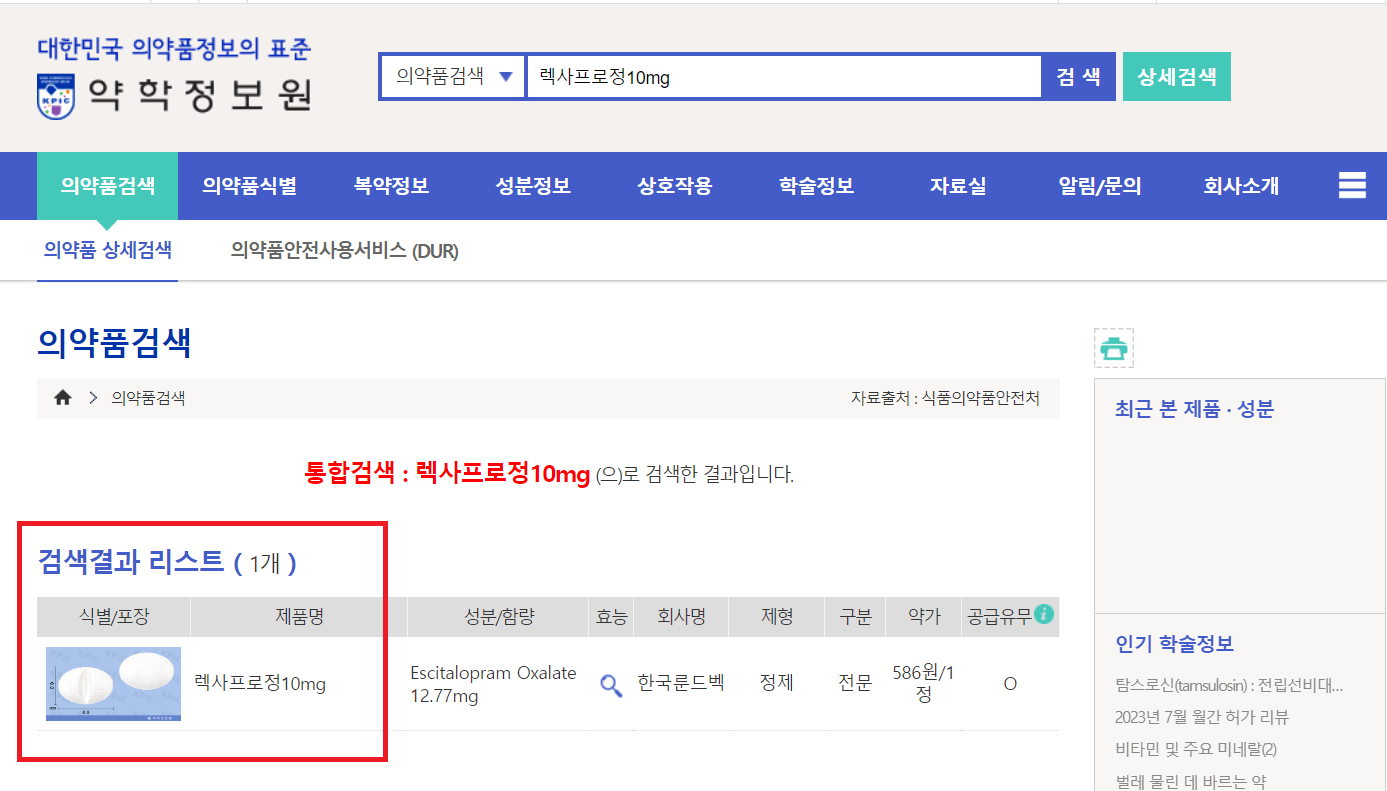Open the 의약품검색 category dropdown

pyautogui.click(x=453, y=77)
